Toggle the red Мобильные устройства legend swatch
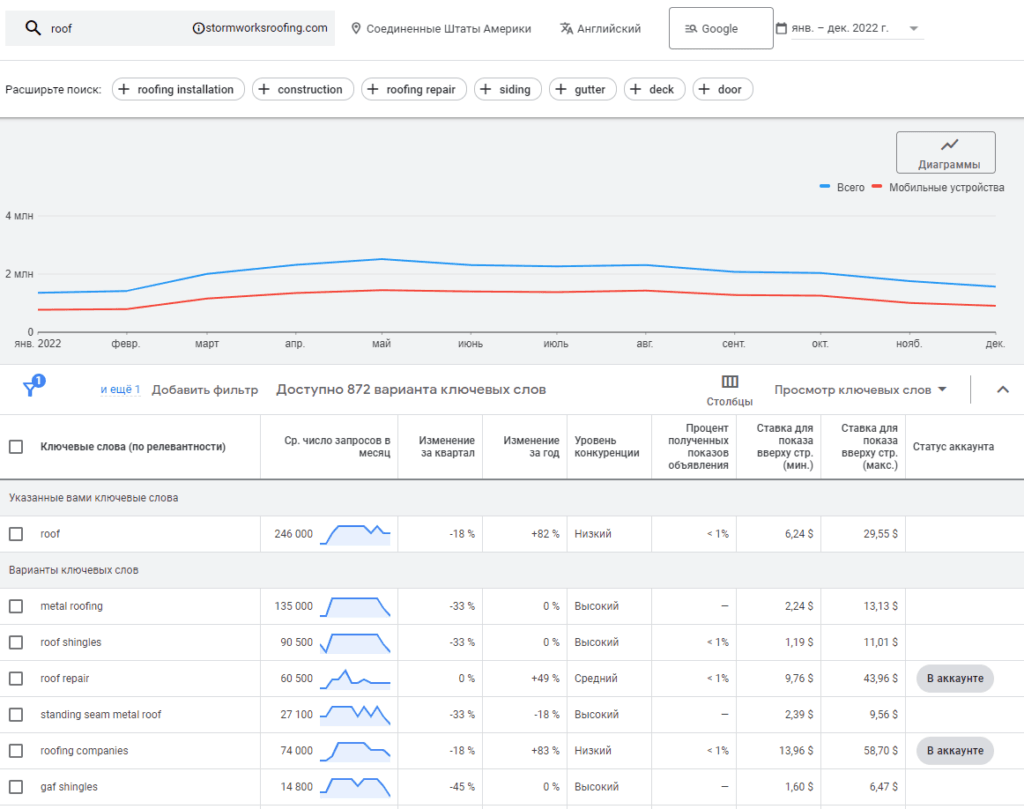The image size is (1024, 809). click(876, 187)
